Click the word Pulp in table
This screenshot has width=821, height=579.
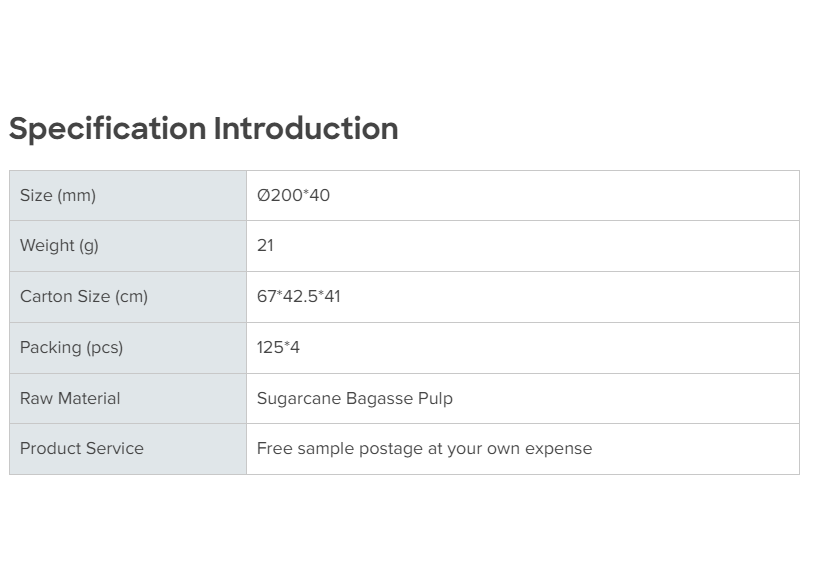click(436, 399)
